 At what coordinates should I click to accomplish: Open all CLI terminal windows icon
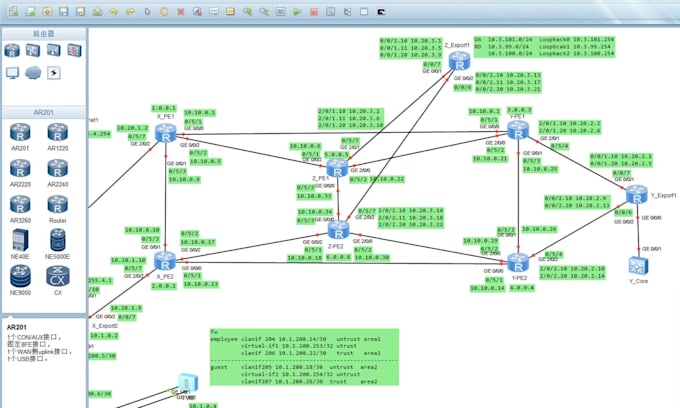[381, 12]
